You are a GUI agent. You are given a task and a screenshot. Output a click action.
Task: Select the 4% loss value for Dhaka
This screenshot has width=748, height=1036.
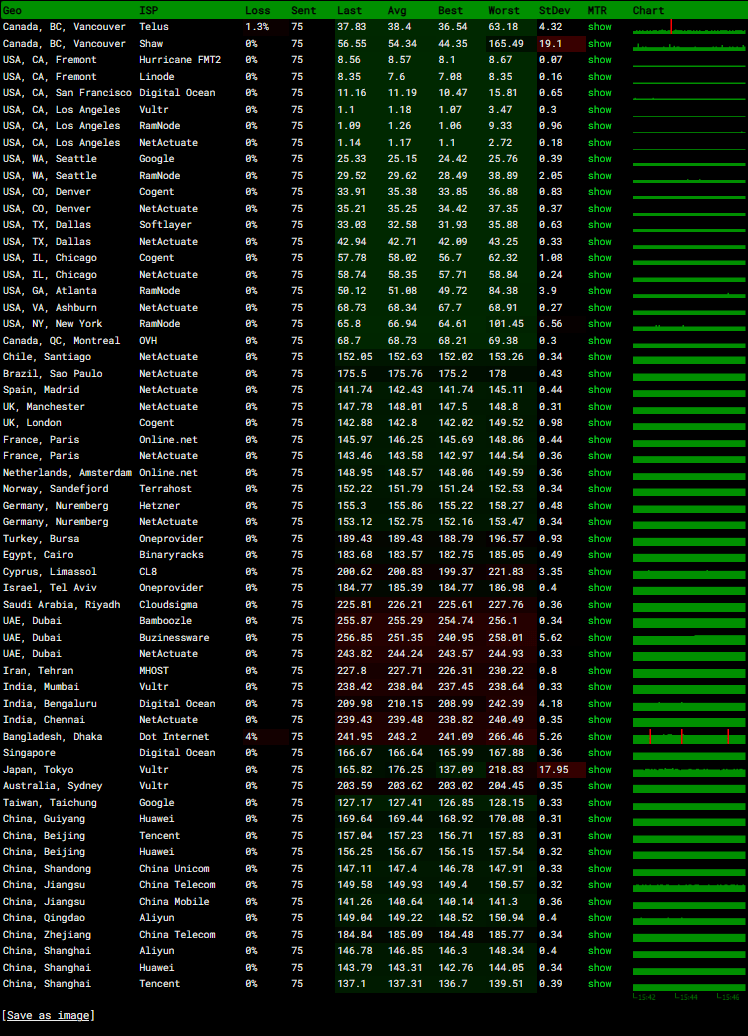coord(250,737)
